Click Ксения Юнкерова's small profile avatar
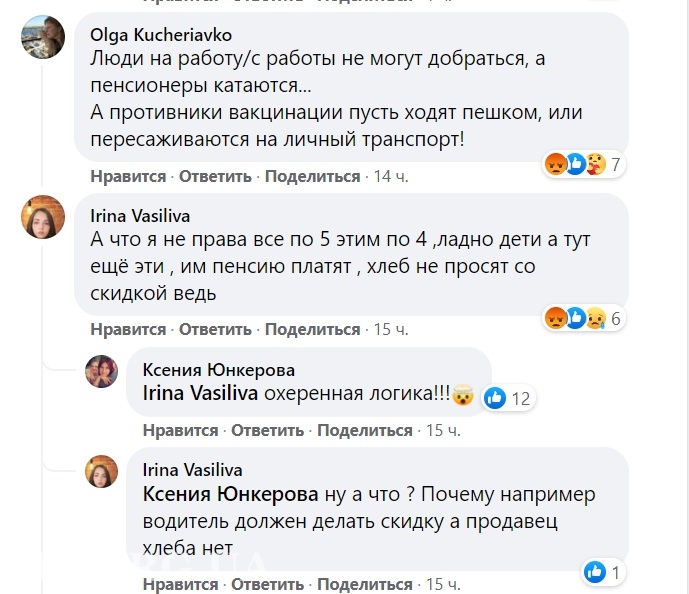Viewport: 689px width, 594px height. 103,371
